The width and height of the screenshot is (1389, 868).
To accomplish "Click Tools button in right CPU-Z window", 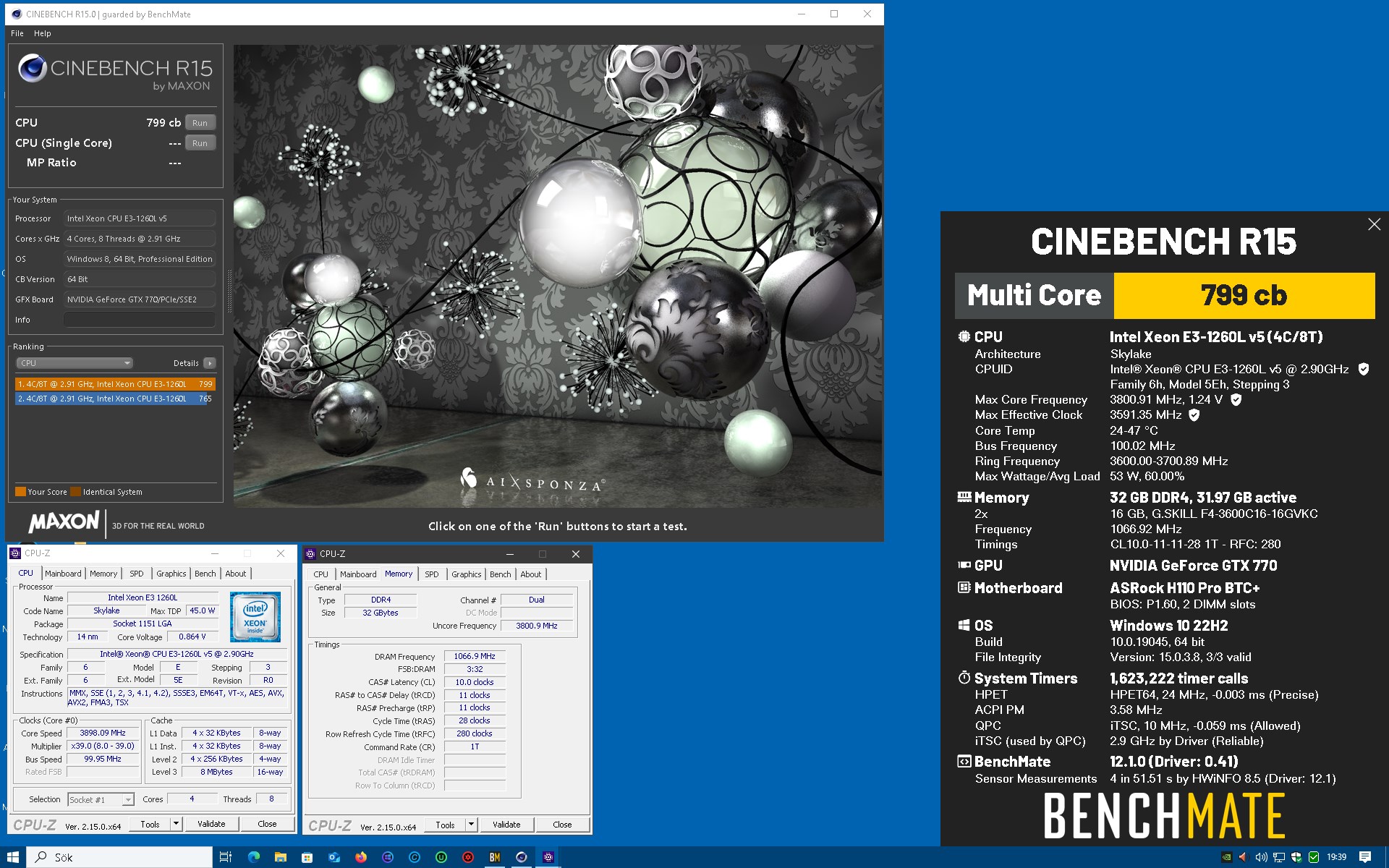I will coord(446,825).
